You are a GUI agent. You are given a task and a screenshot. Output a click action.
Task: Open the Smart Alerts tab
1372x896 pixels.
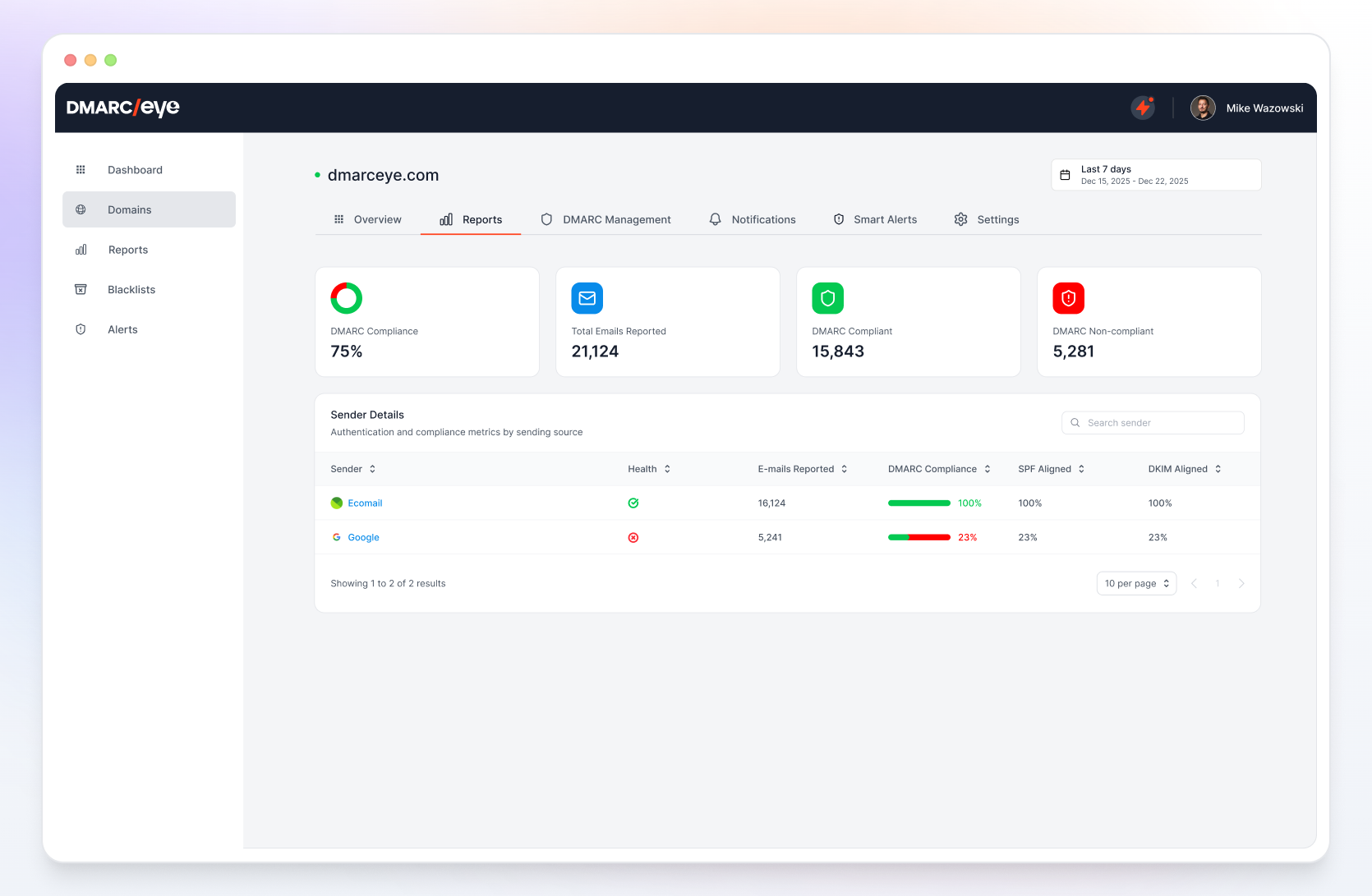pos(875,219)
